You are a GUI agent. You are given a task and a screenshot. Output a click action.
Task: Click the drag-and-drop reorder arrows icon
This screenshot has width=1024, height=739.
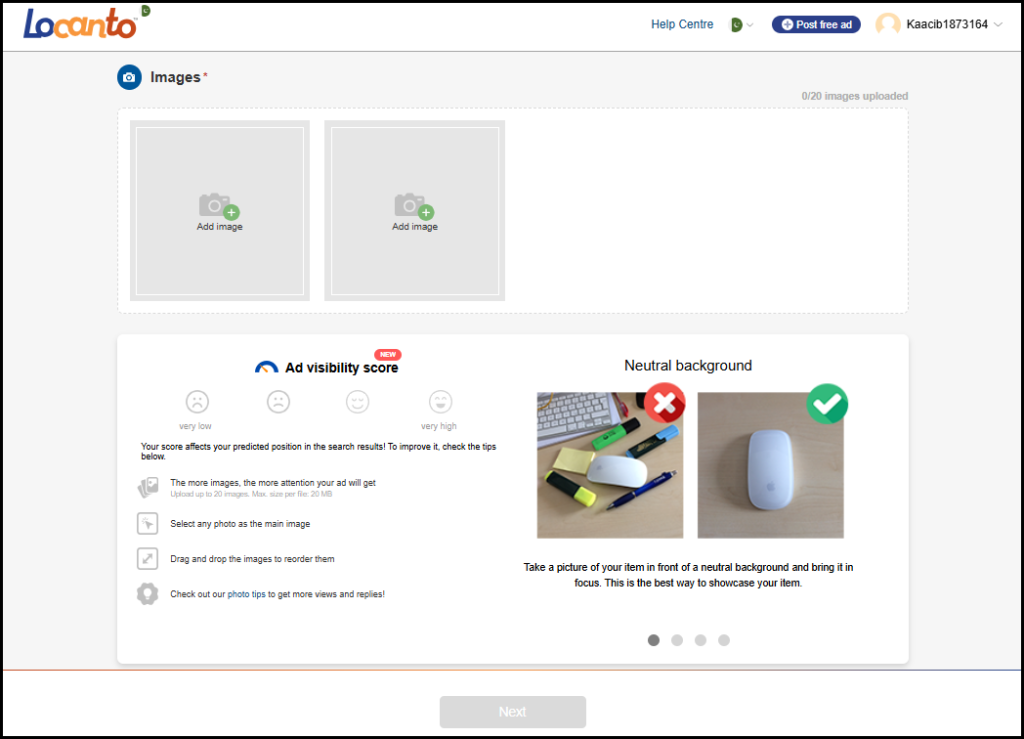click(x=147, y=558)
